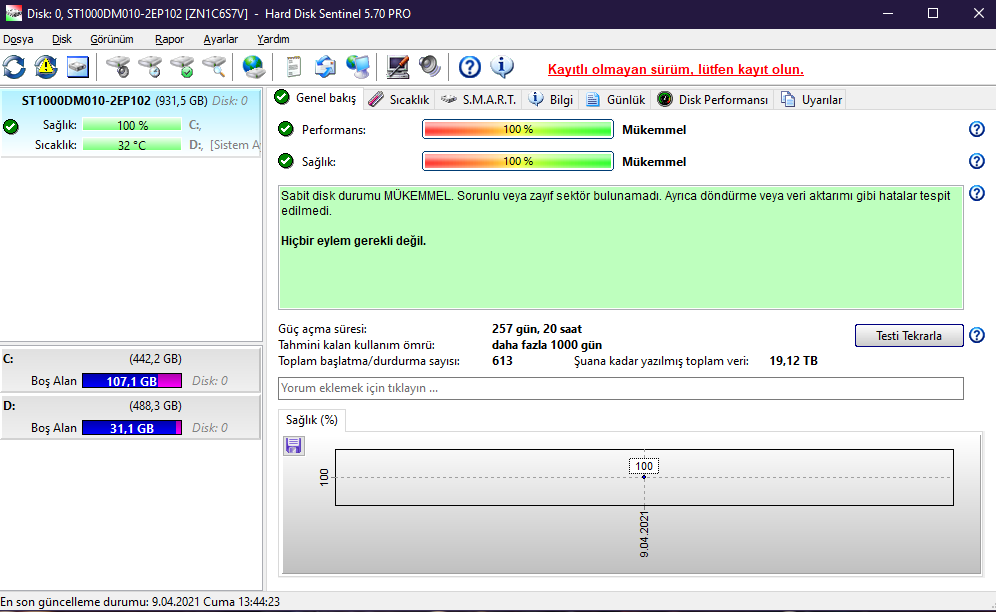Switch to the Disk Performansı tab
The image size is (996, 612).
click(713, 100)
